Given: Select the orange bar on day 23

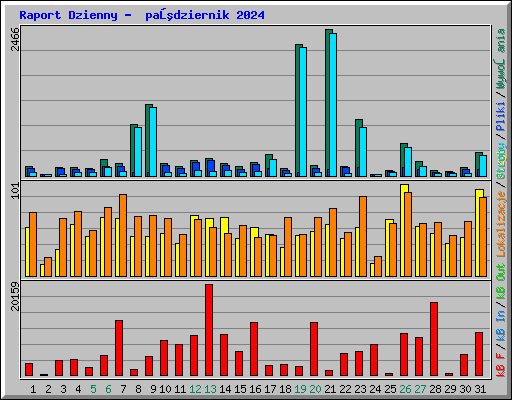Looking at the screenshot, I should [x=363, y=236].
